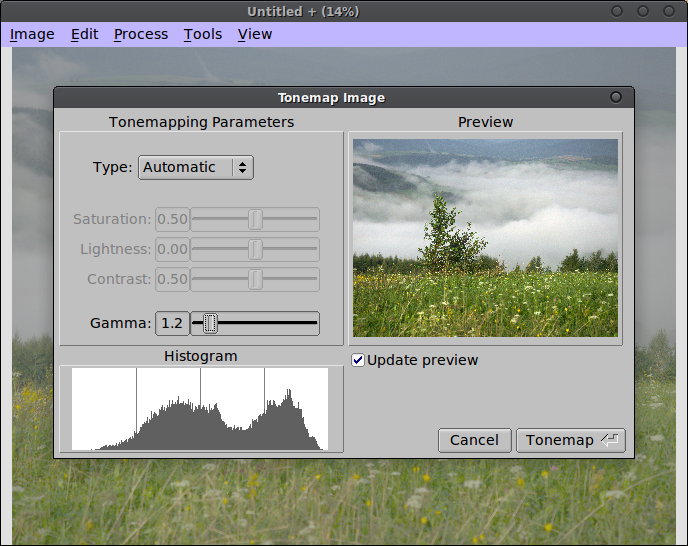Click the Untitled + (14%) window title

tap(303, 11)
